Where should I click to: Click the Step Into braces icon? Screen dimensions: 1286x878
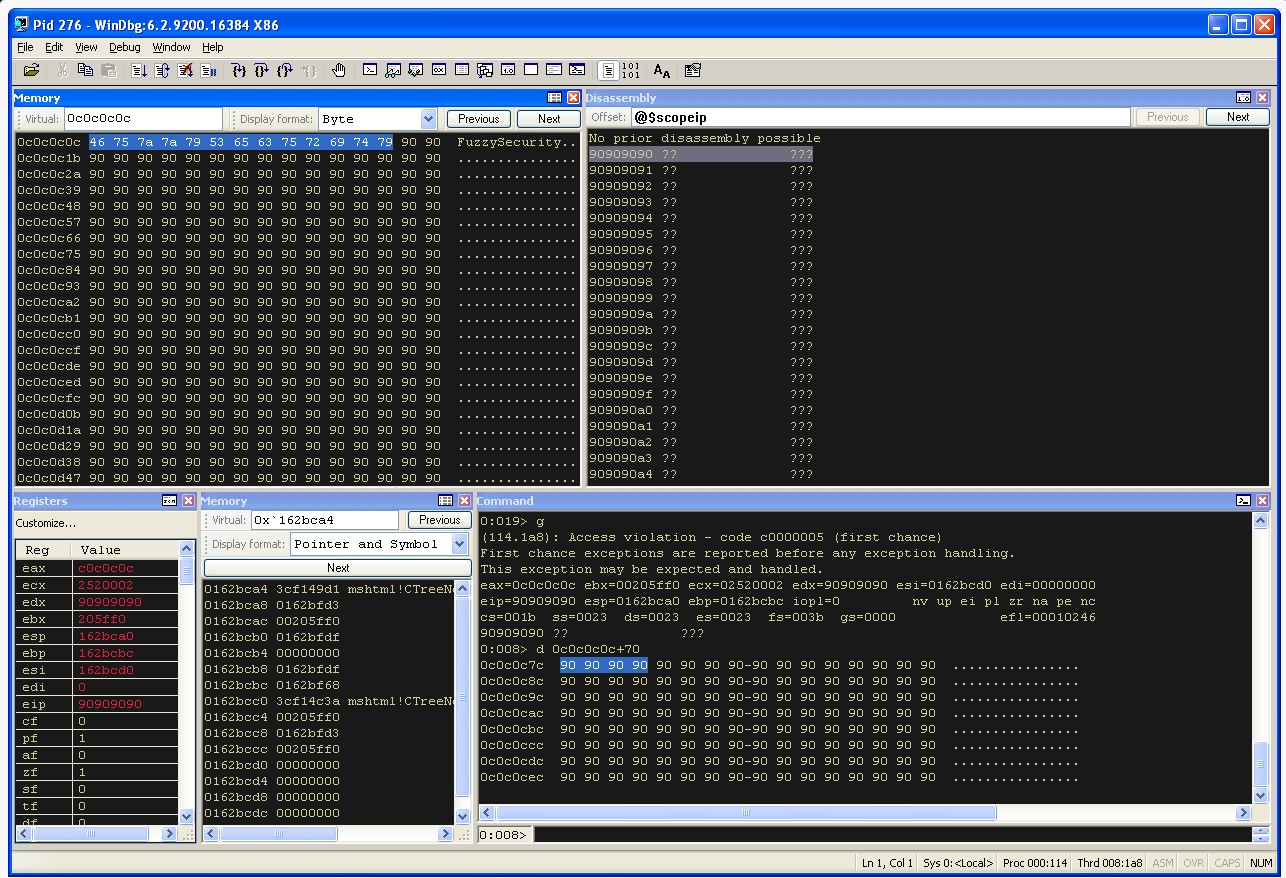(x=239, y=70)
